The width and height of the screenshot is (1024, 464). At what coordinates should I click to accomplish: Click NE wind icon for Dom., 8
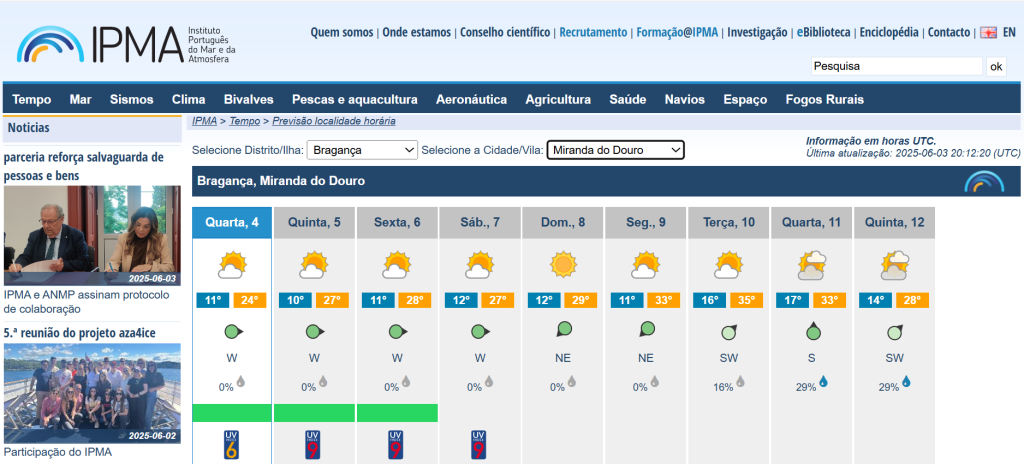tap(564, 329)
